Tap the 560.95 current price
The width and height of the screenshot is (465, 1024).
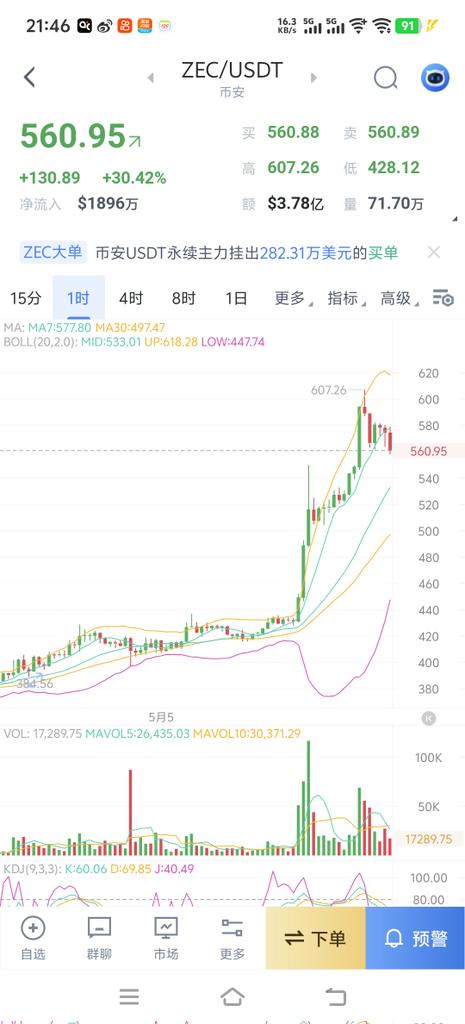coord(72,136)
